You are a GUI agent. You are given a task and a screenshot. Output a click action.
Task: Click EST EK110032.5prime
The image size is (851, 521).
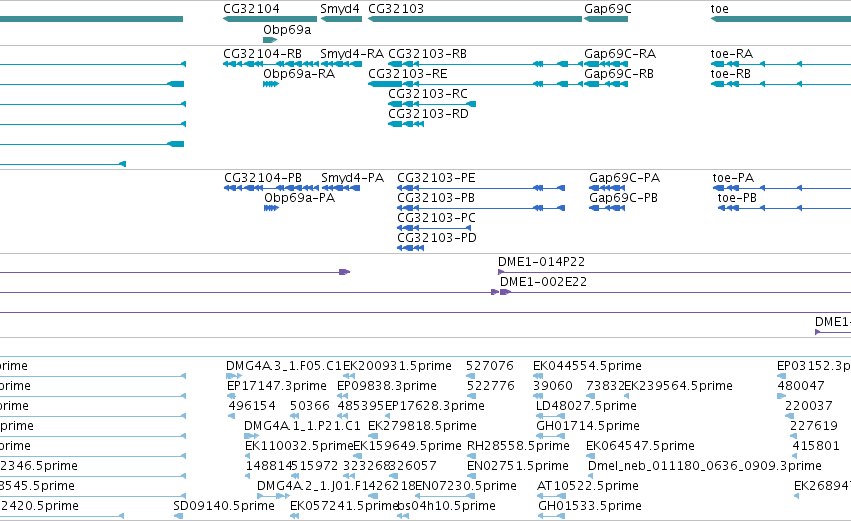(300, 447)
